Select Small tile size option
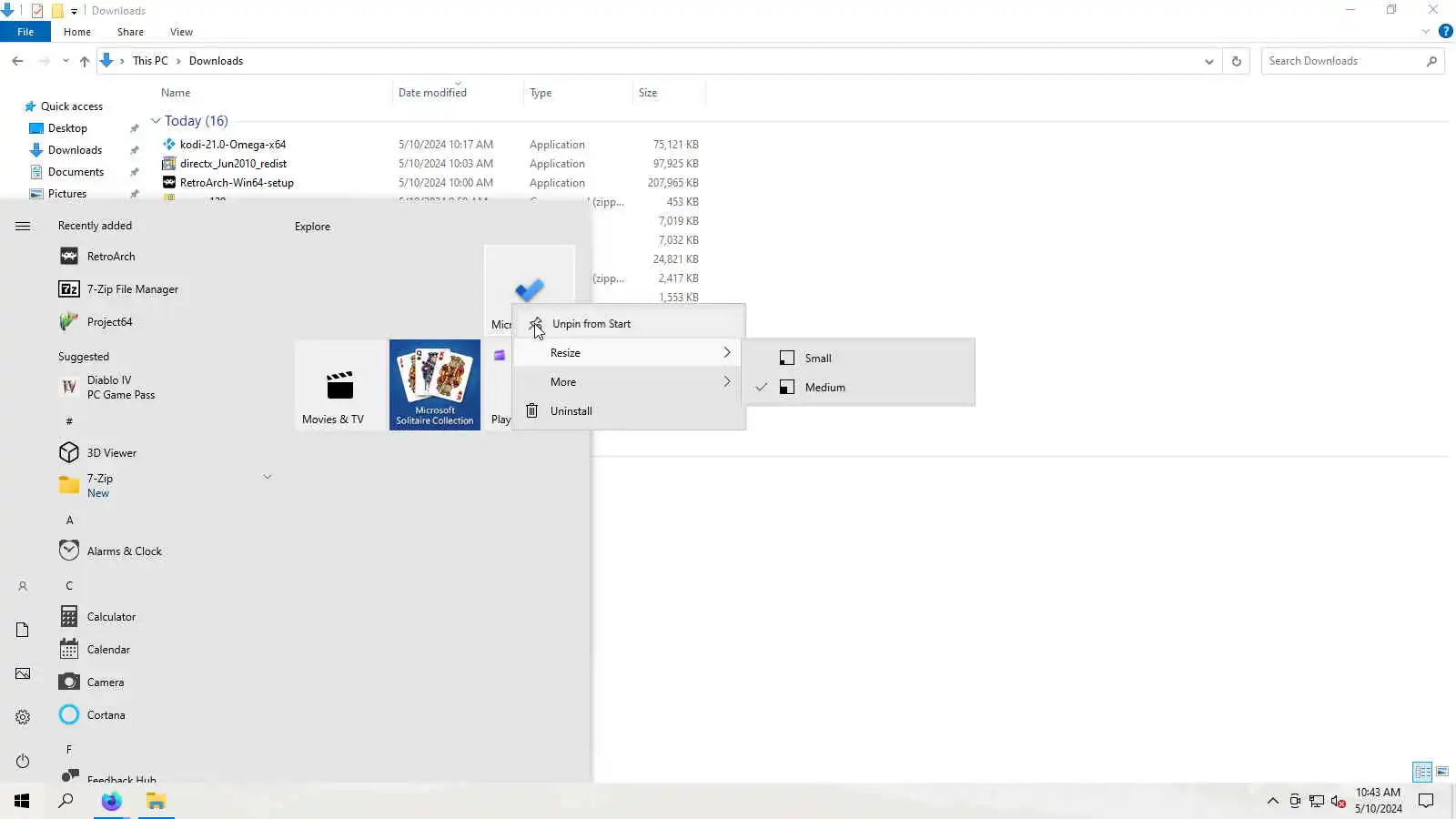This screenshot has height=819, width=1456. click(x=858, y=359)
